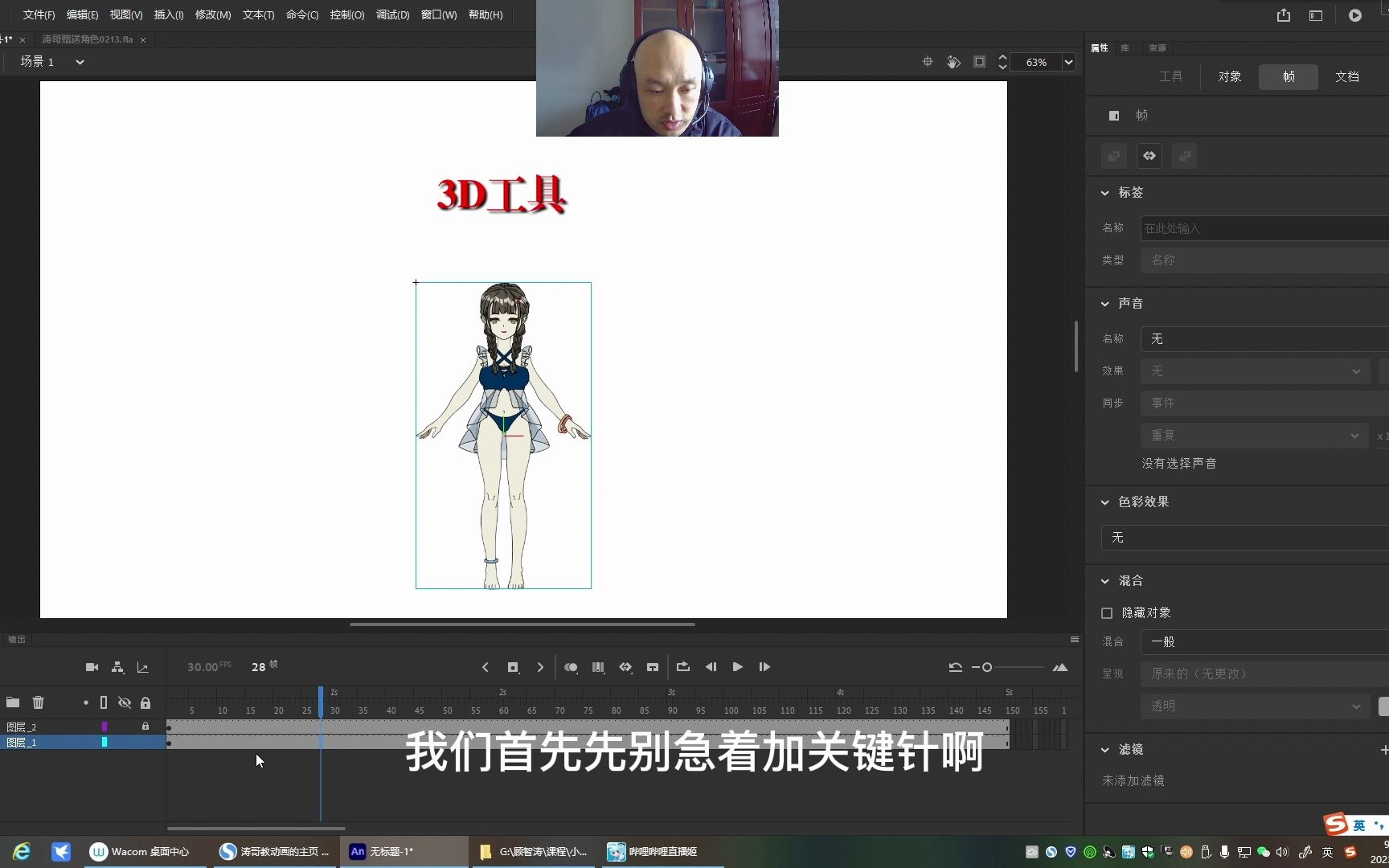The height and width of the screenshot is (868, 1389).
Task: Open the 控制(O) menu
Action: click(x=347, y=15)
